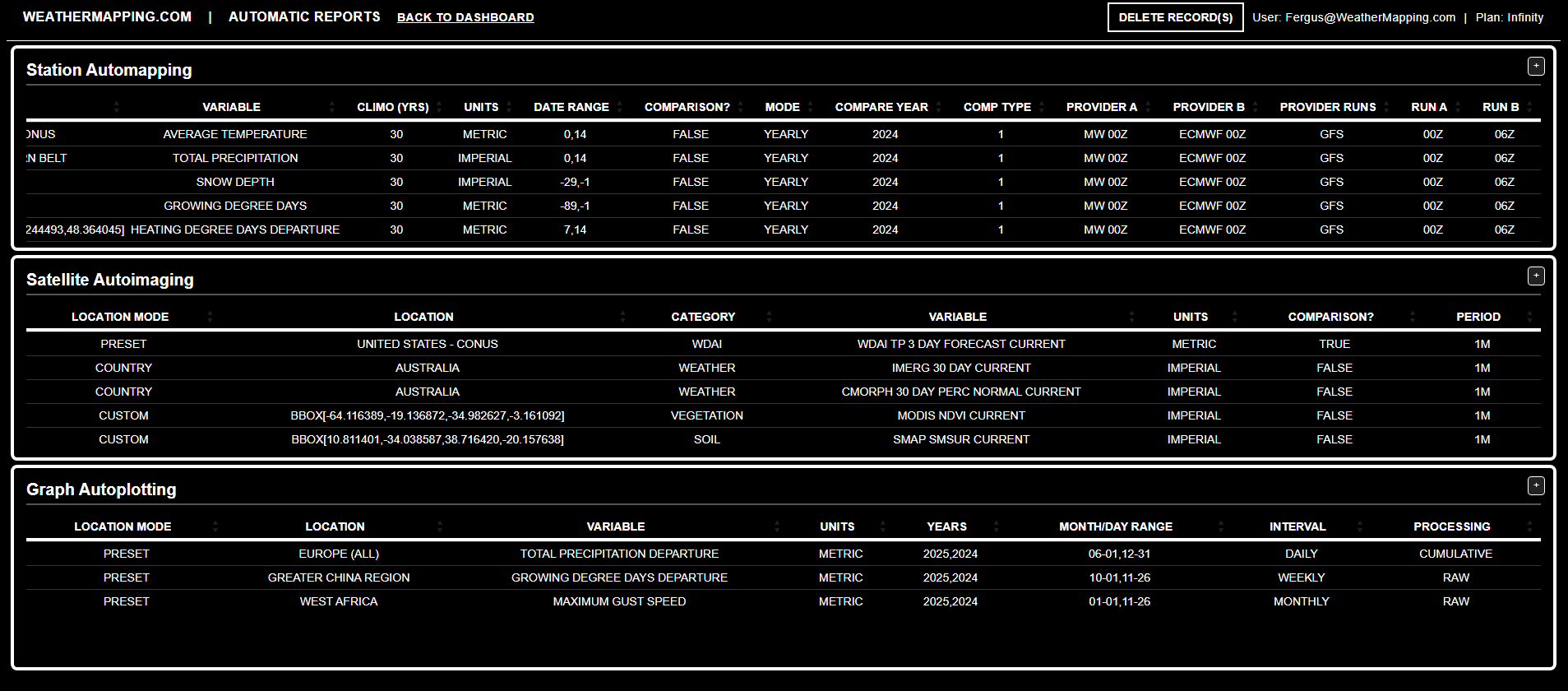Screen dimensions: 1568x691
Task: Sort Satellite Autoimaging by UNITS icon
Action: [1234, 317]
